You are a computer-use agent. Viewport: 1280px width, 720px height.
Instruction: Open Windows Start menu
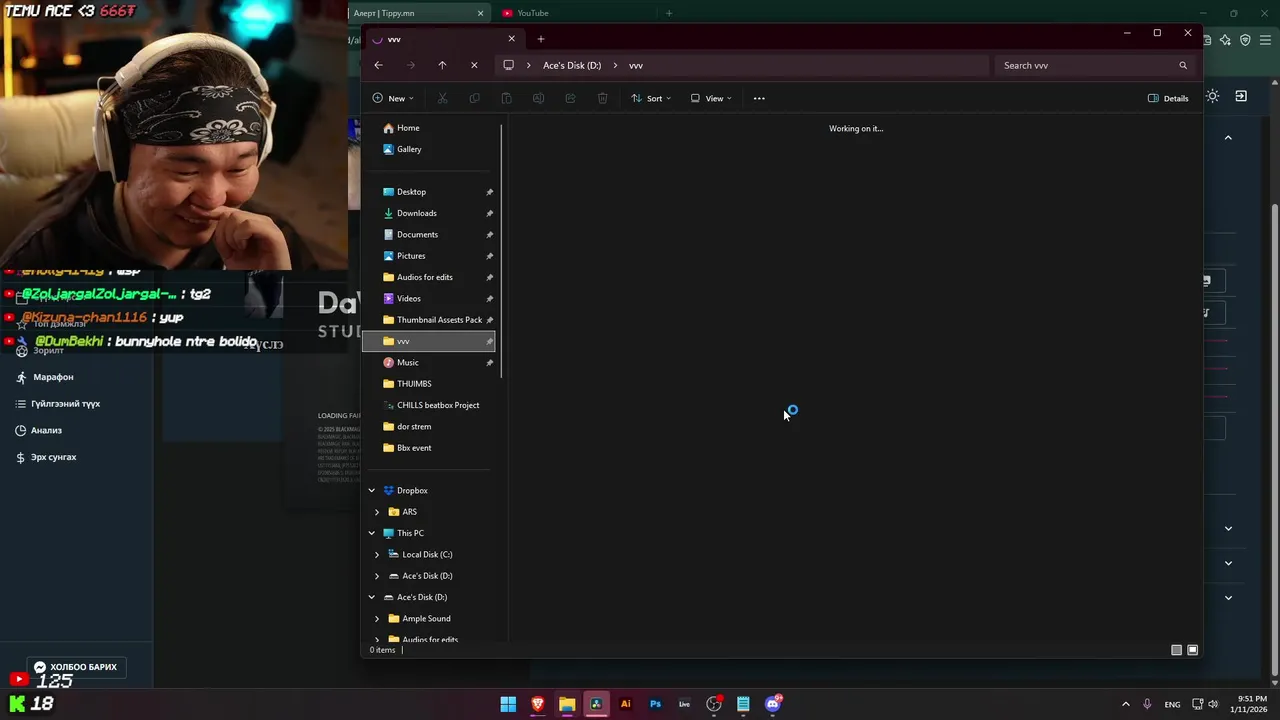tap(508, 704)
